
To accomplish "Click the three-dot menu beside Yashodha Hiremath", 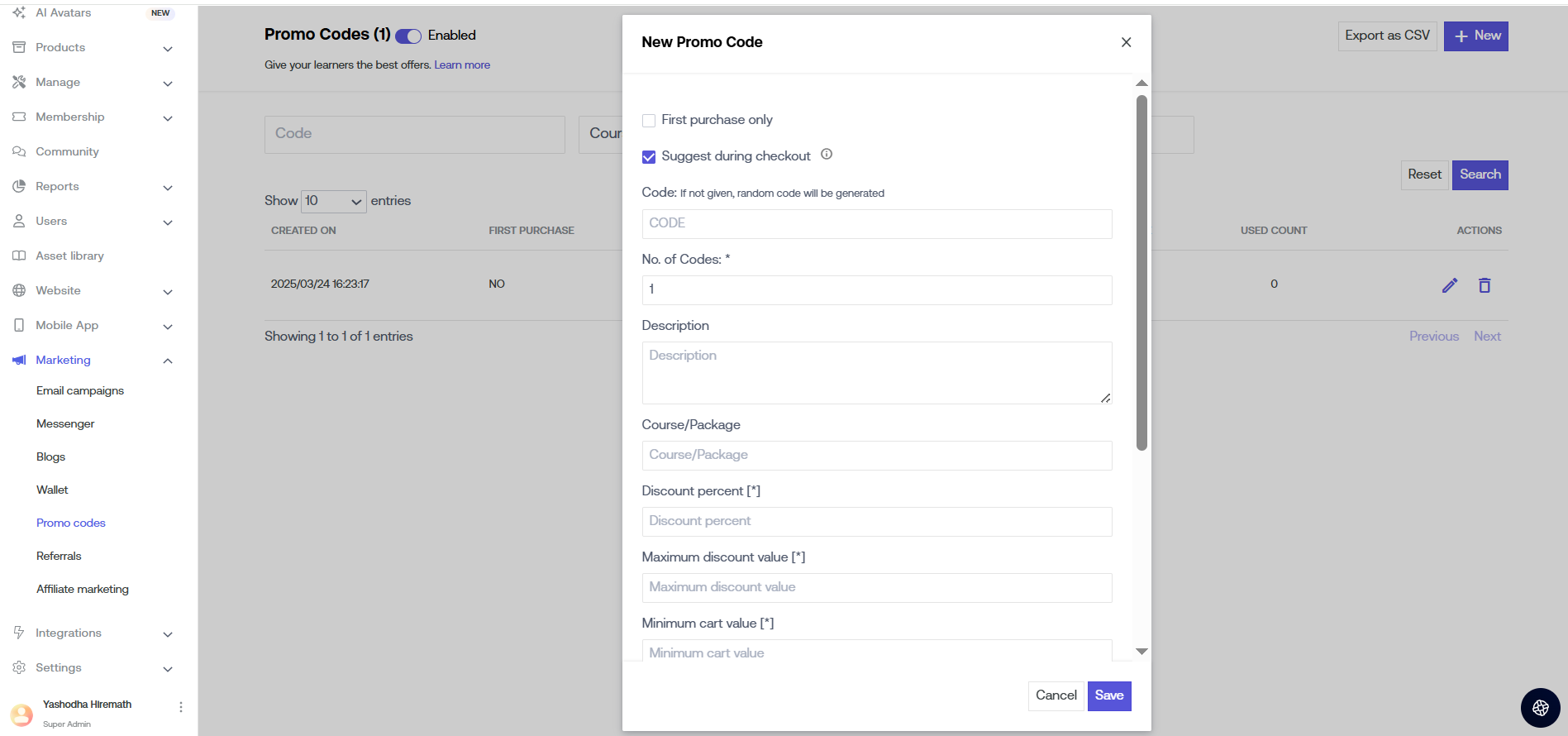I will pos(181,707).
